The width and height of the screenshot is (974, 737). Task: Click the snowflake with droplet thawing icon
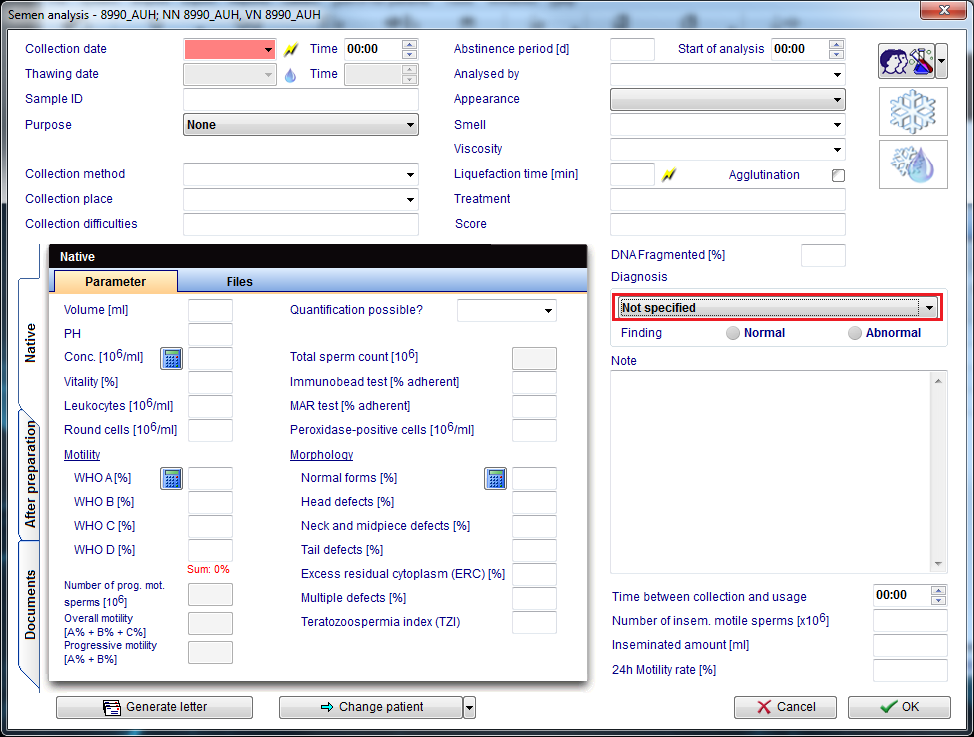click(x=913, y=164)
